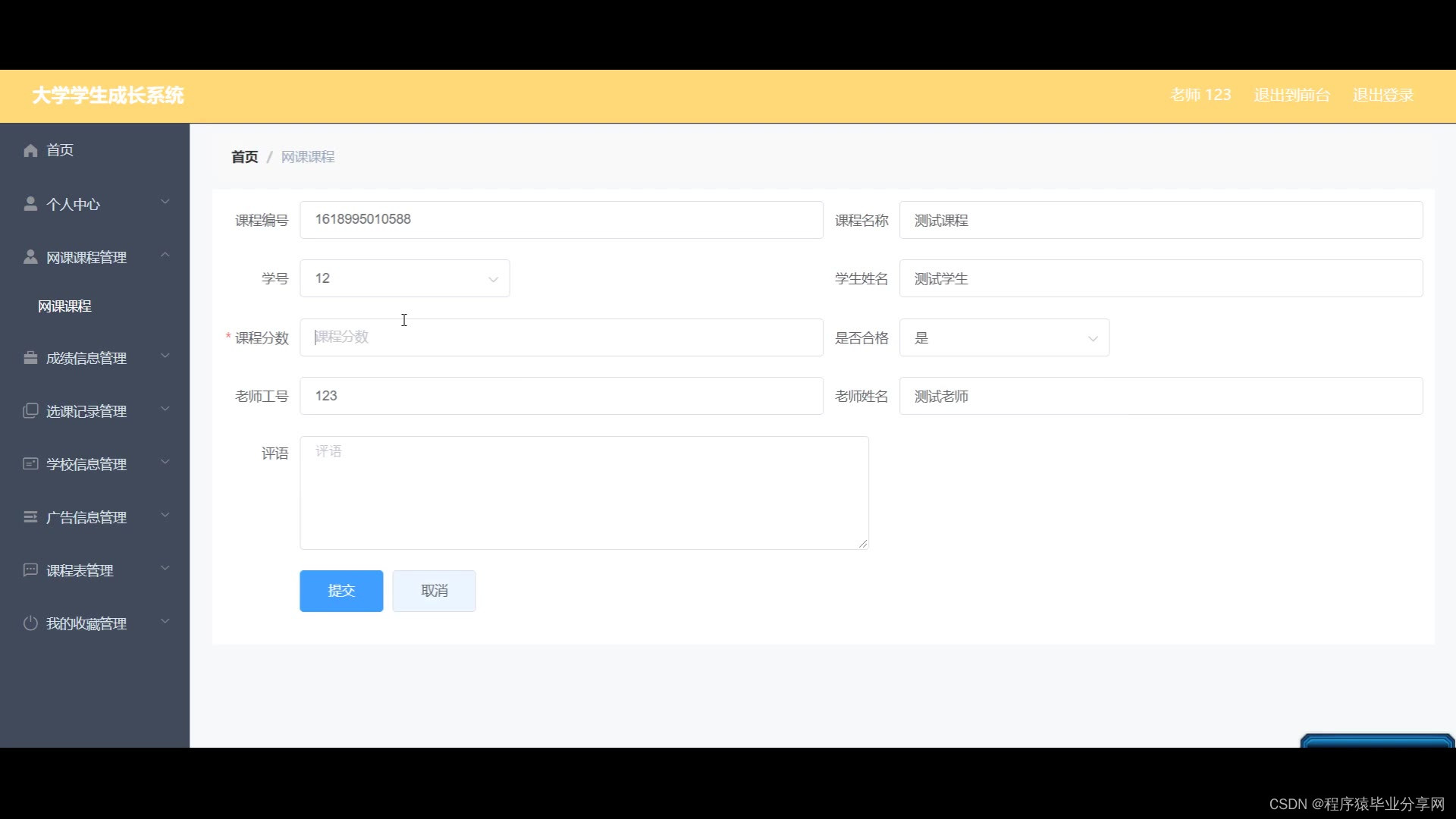Expand the 成绩信息管理 chevron arrow
1456x819 pixels.
point(165,356)
